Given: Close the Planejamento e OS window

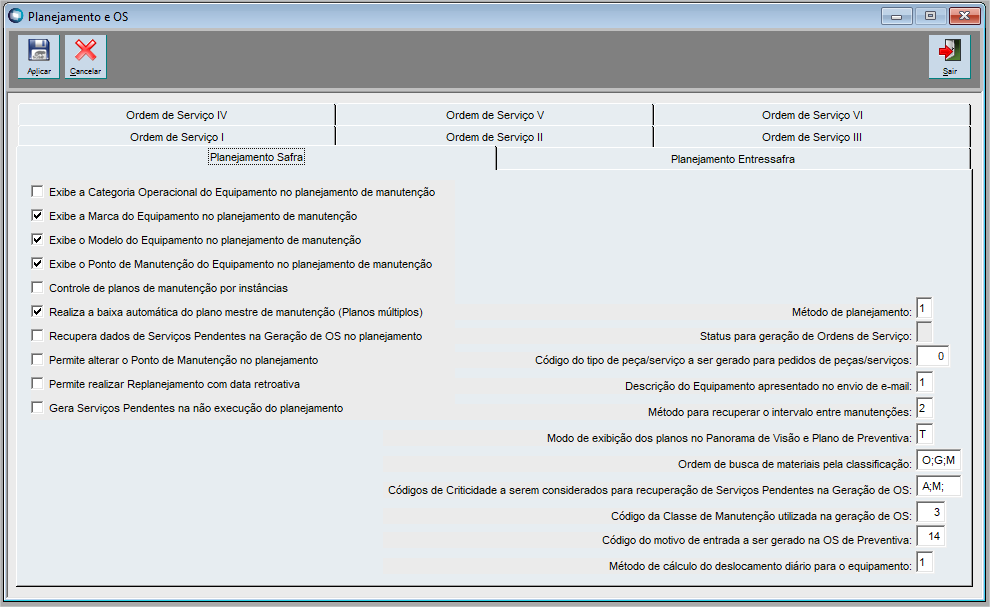Looking at the screenshot, I should pos(965,16).
